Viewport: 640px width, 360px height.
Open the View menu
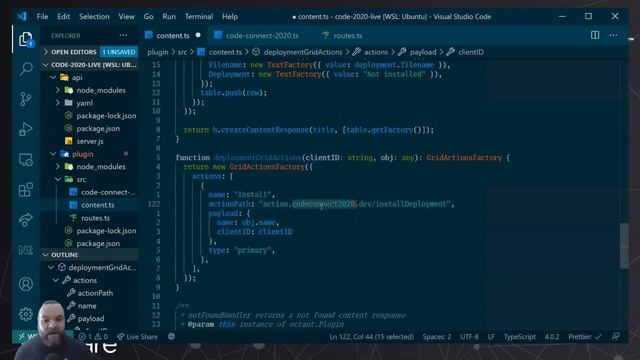point(127,16)
